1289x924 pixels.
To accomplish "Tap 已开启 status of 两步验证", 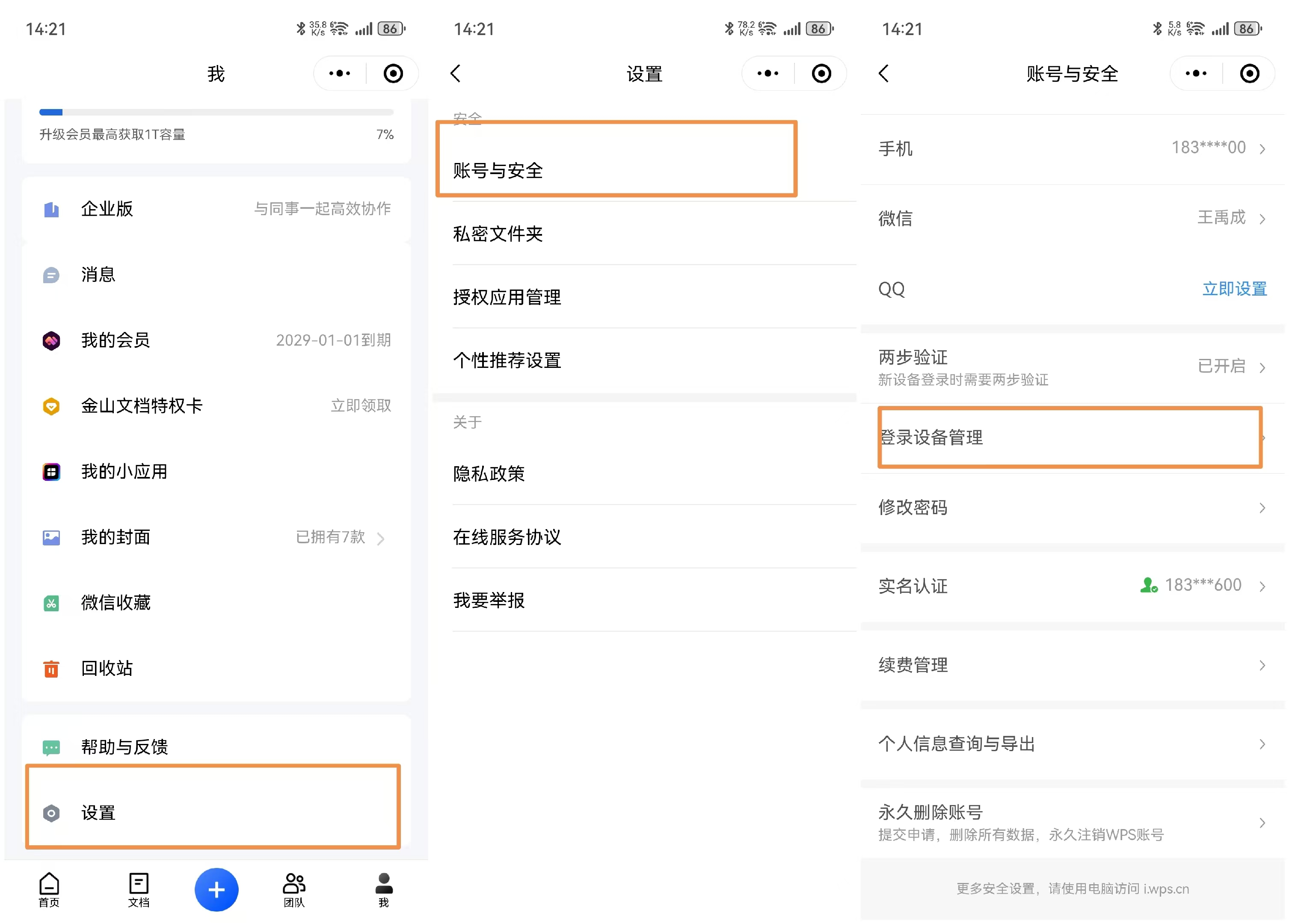I will tap(1221, 366).
